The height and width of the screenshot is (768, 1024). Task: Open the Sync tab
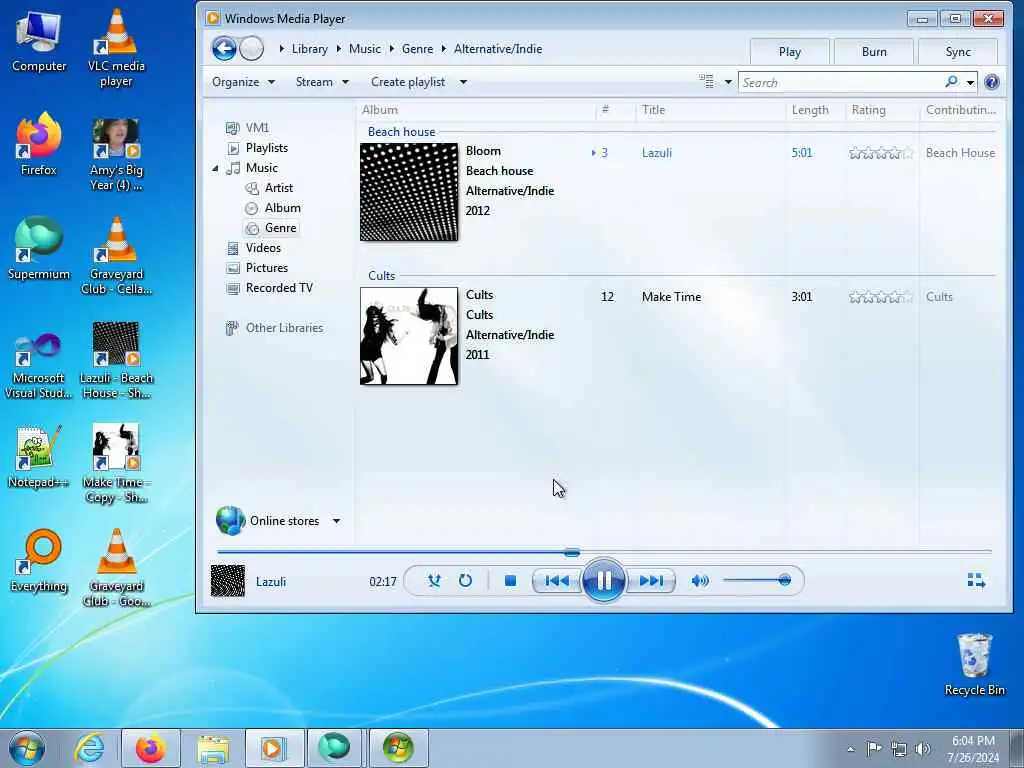958,52
